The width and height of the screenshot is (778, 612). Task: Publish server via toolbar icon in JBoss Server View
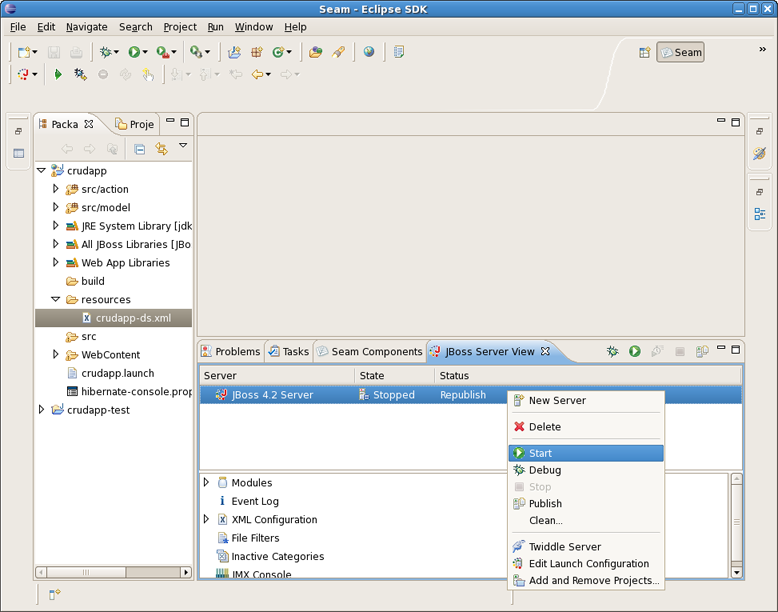click(x=702, y=351)
